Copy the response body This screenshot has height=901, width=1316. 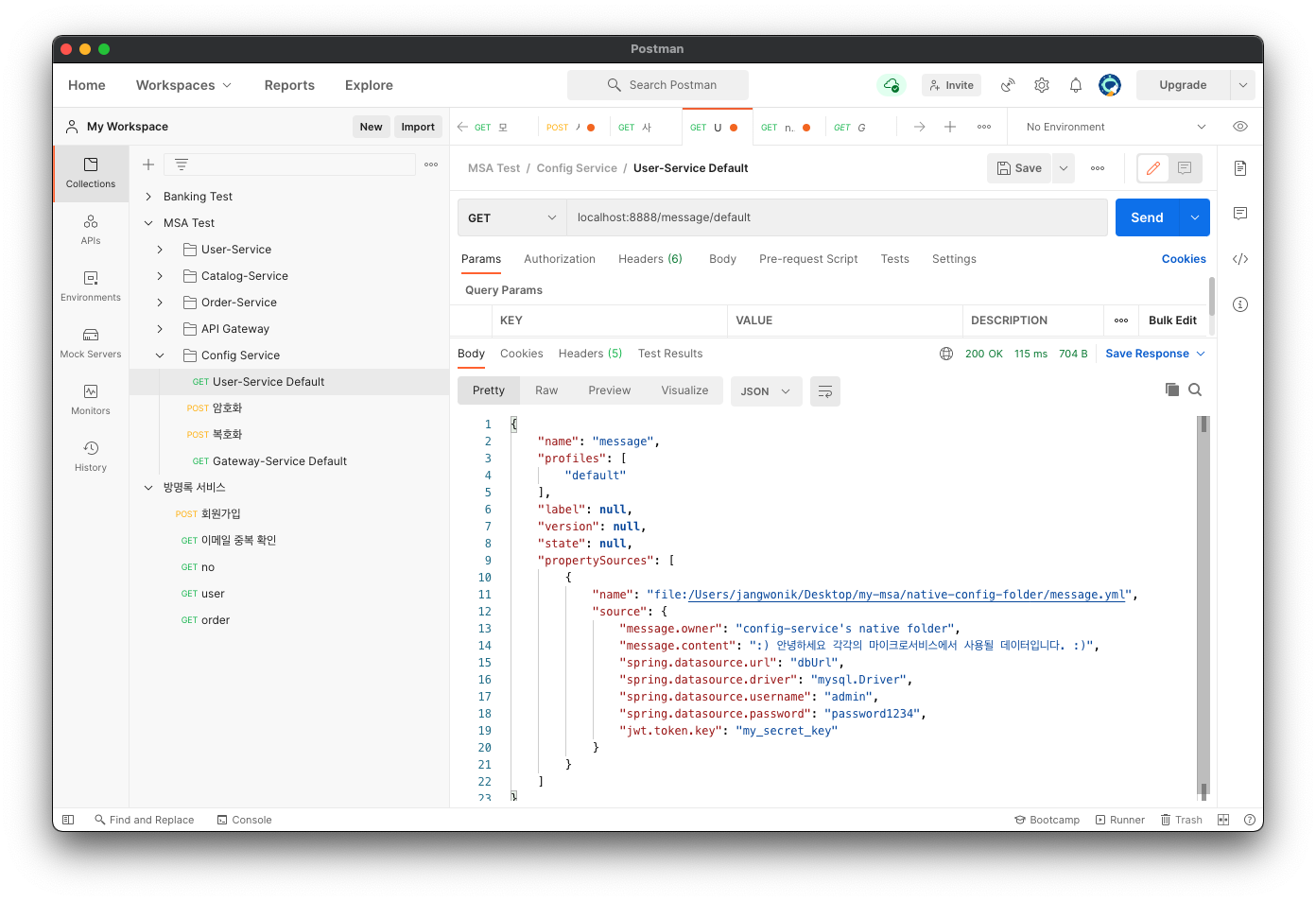1172,390
